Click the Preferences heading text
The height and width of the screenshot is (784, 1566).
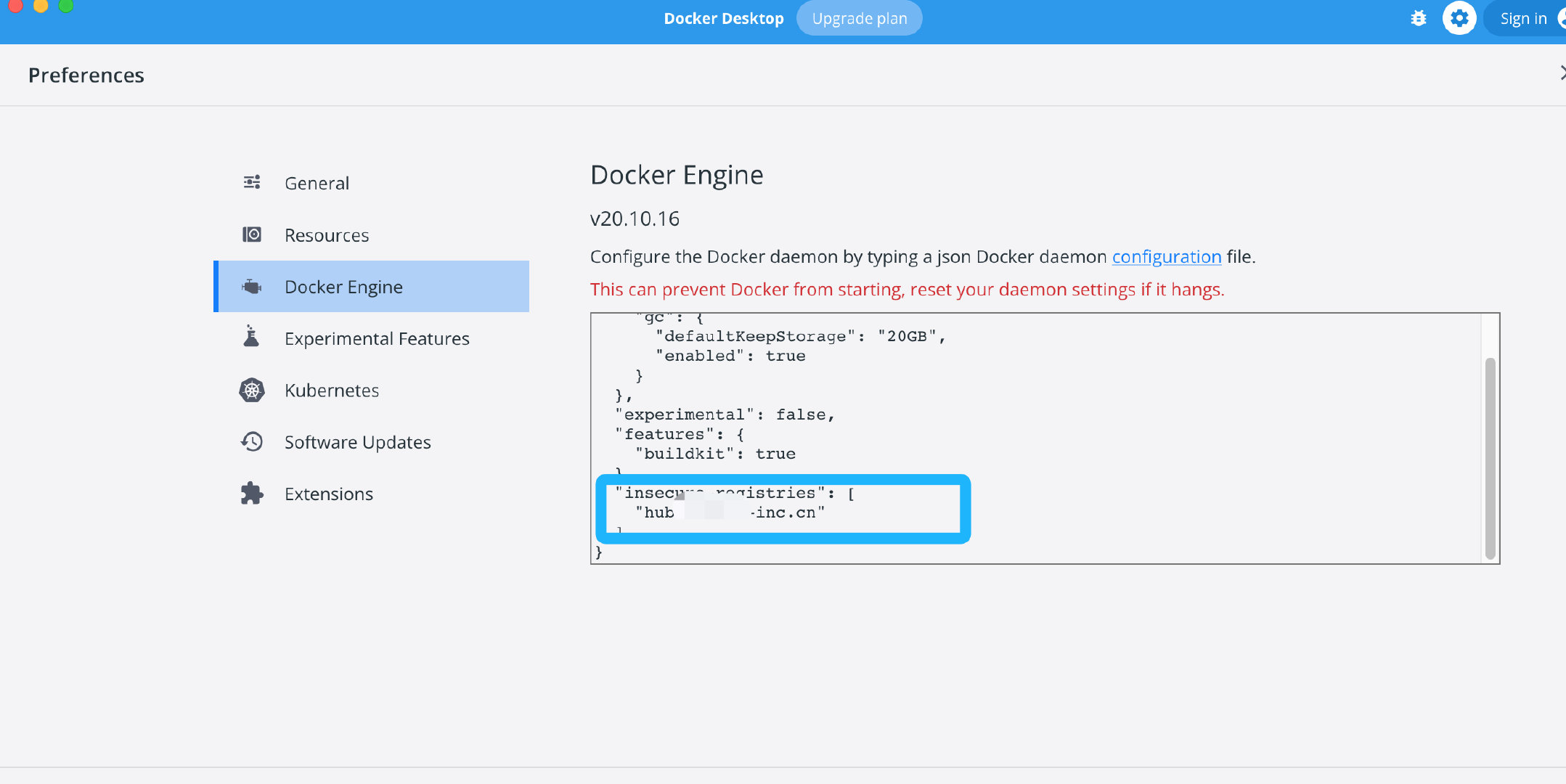pos(86,75)
